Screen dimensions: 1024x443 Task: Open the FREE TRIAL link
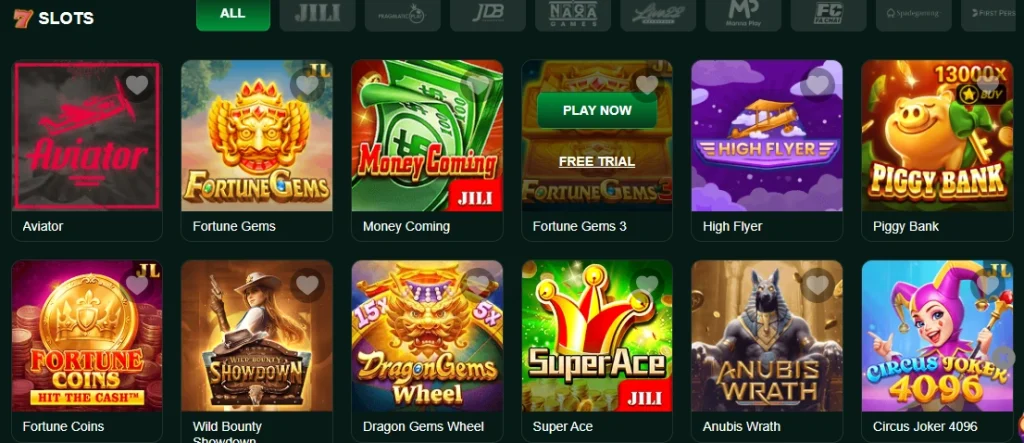pos(597,161)
